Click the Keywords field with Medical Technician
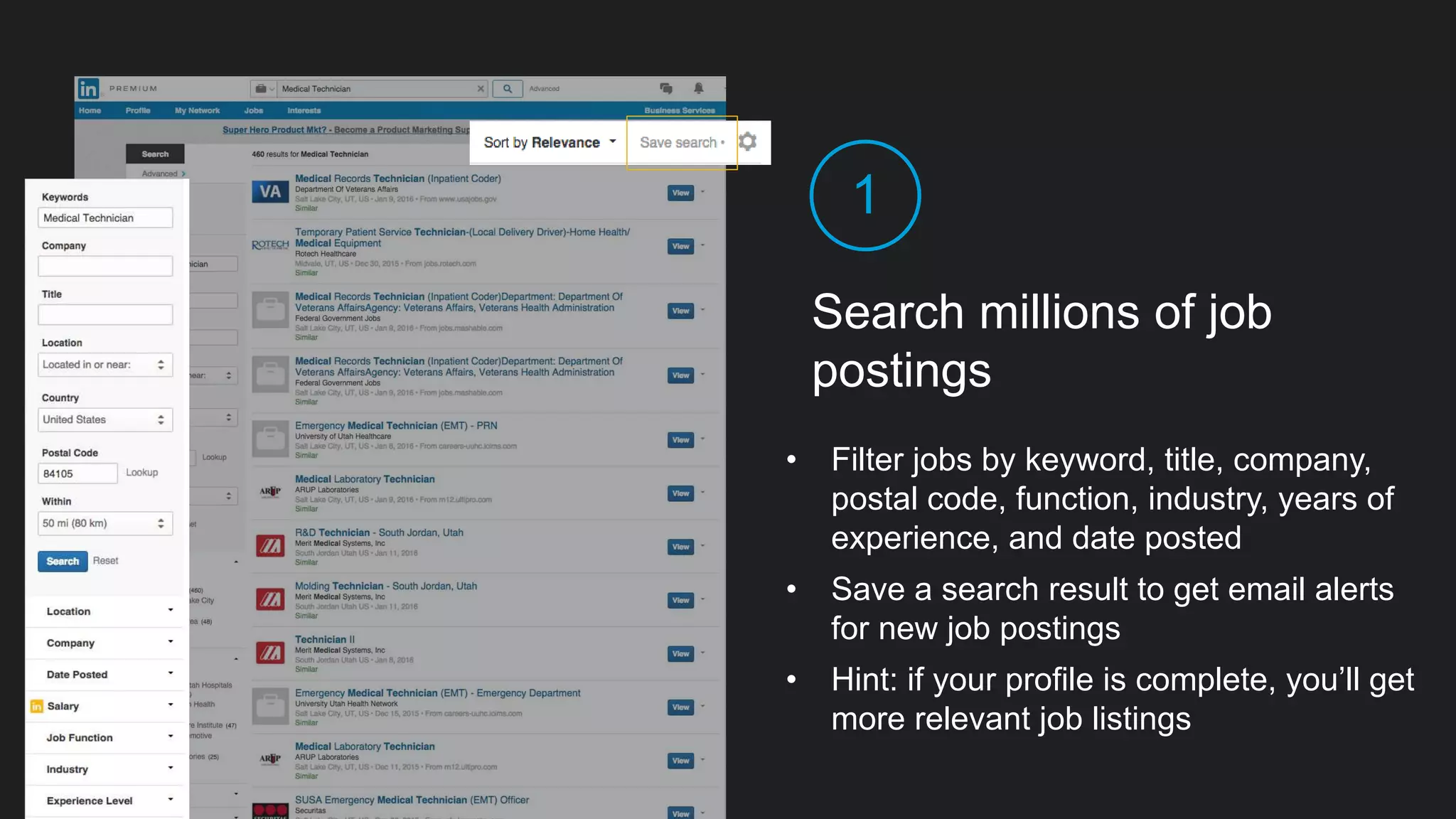 tap(105, 218)
